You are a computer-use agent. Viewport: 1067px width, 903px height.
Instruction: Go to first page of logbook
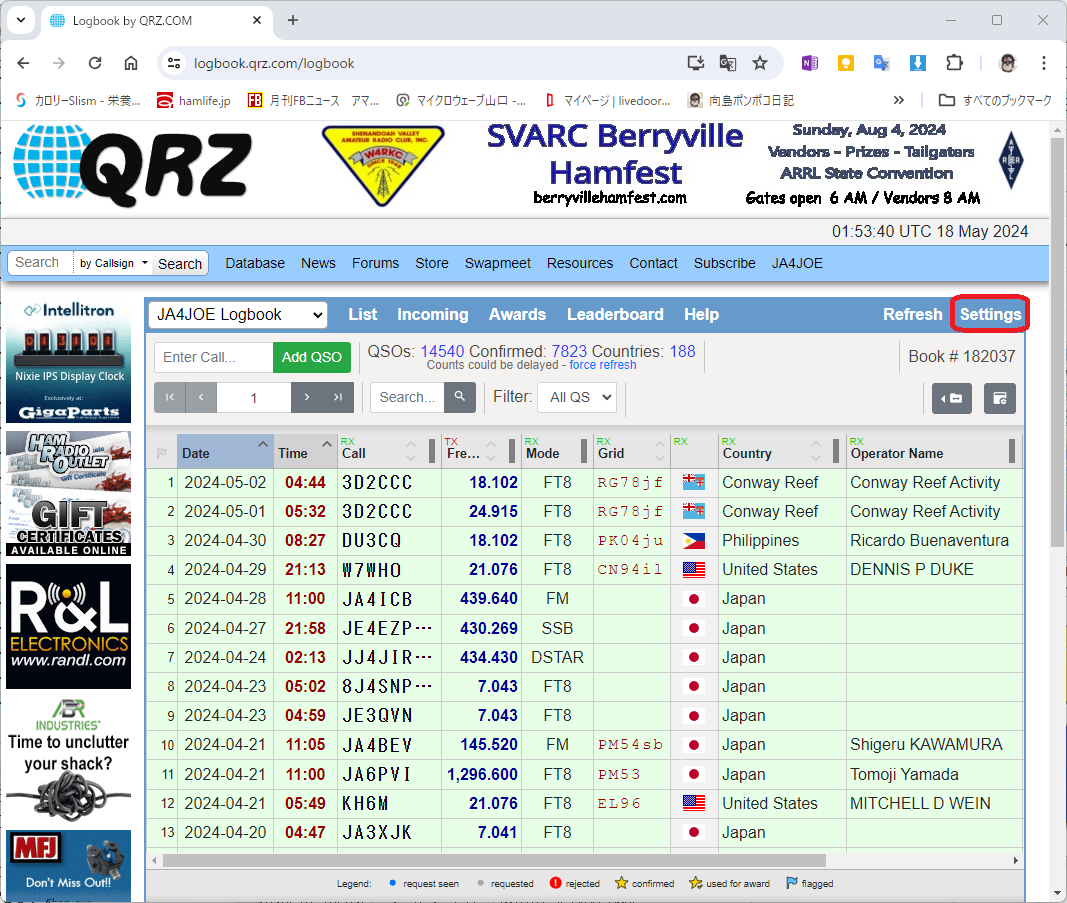[170, 397]
